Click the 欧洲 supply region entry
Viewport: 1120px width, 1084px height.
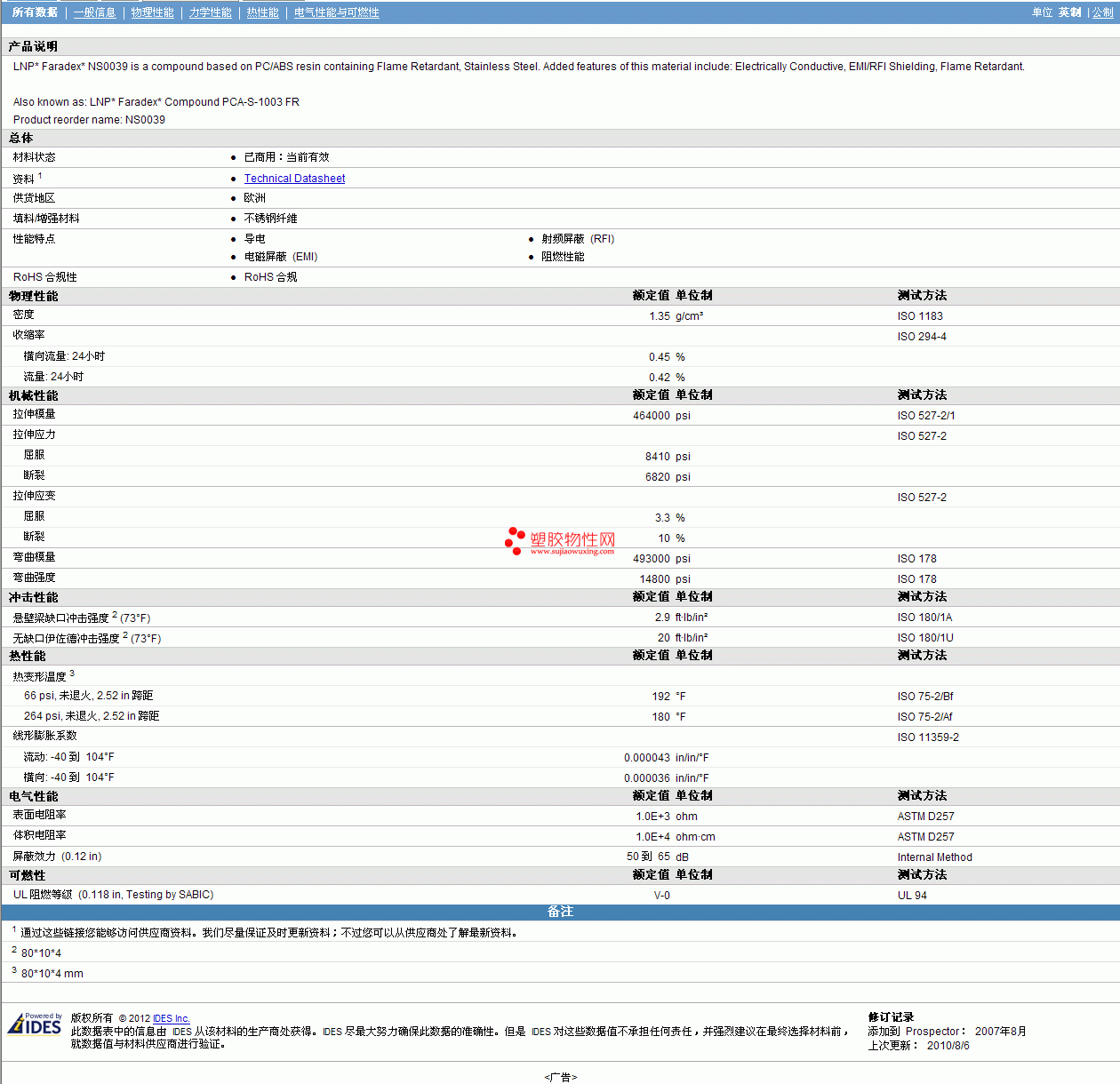click(255, 198)
